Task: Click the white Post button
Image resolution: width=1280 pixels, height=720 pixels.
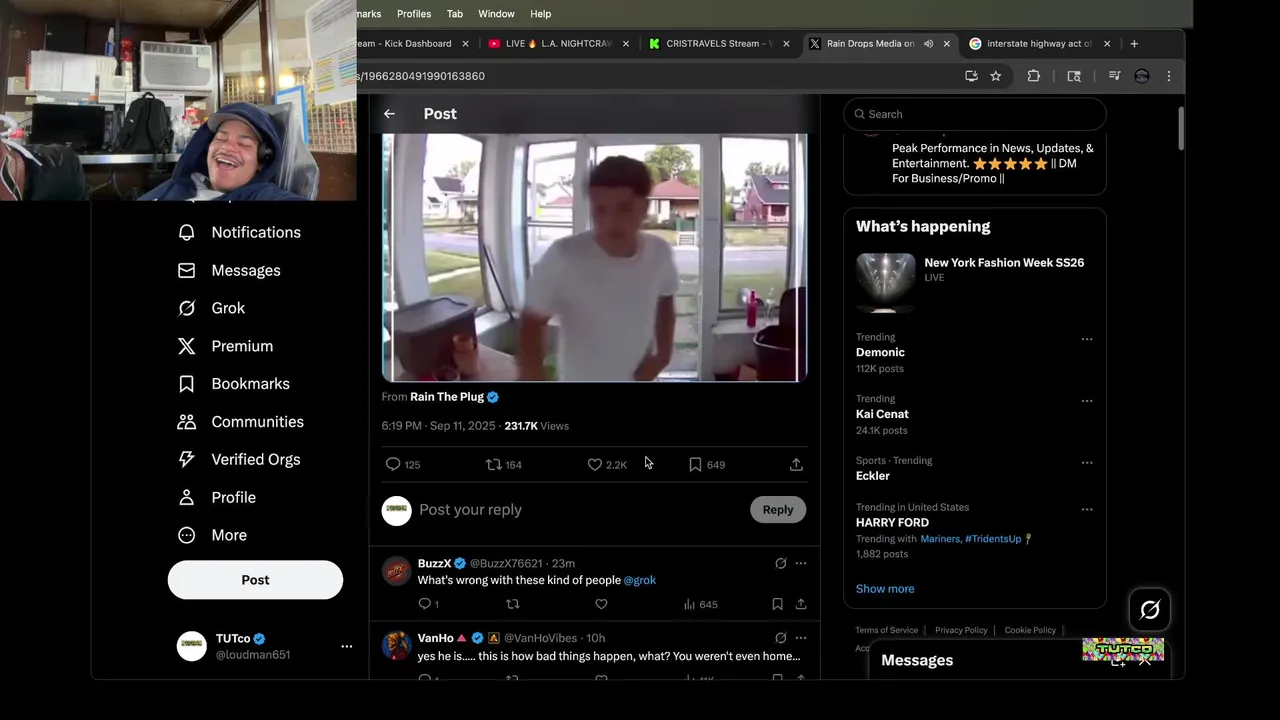Action: tap(255, 580)
